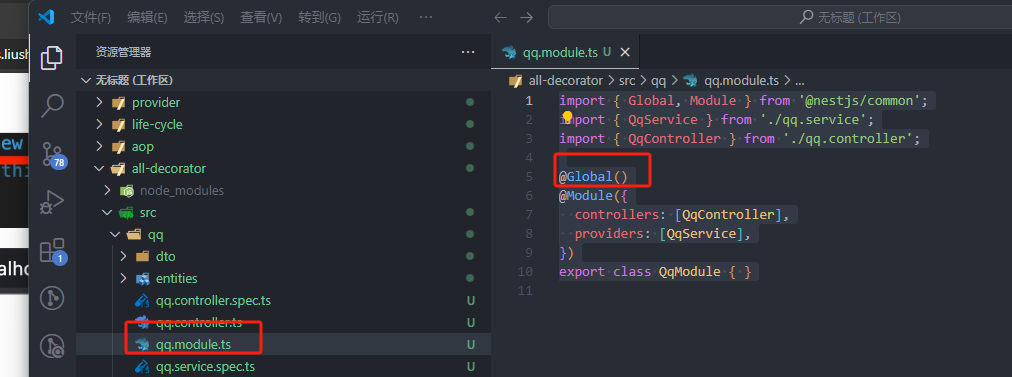Select the qq.module.ts editor tab
The image size is (1012, 377).
(x=565, y=53)
